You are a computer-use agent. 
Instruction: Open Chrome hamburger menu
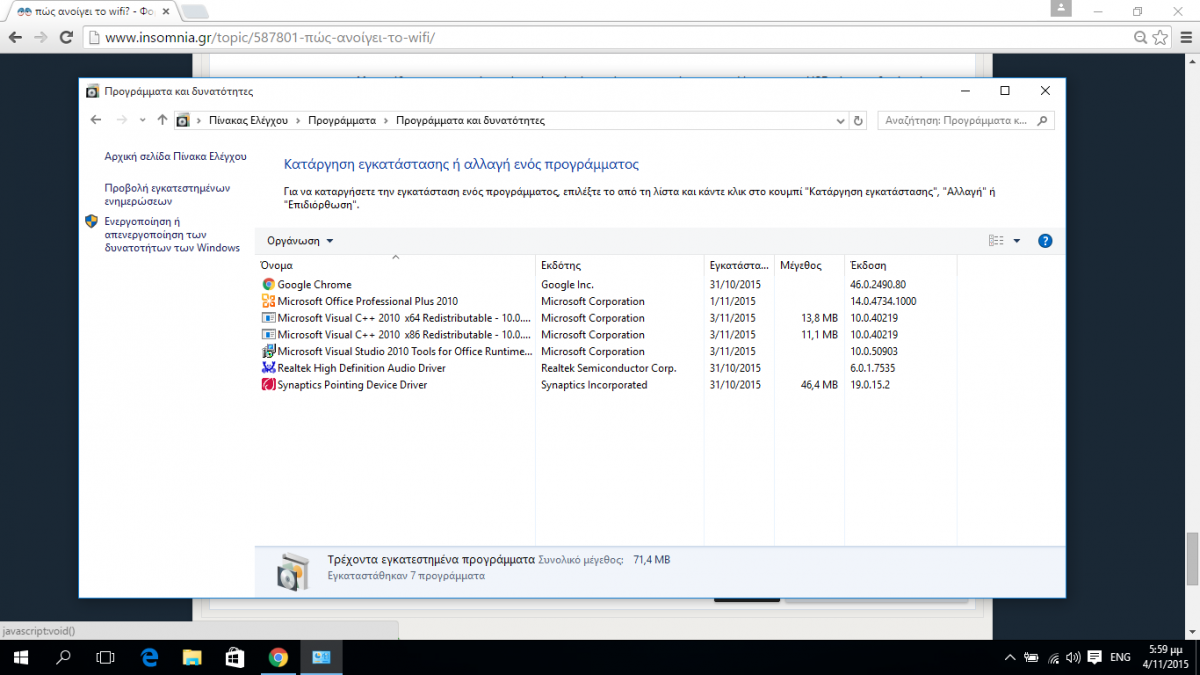(1184, 37)
